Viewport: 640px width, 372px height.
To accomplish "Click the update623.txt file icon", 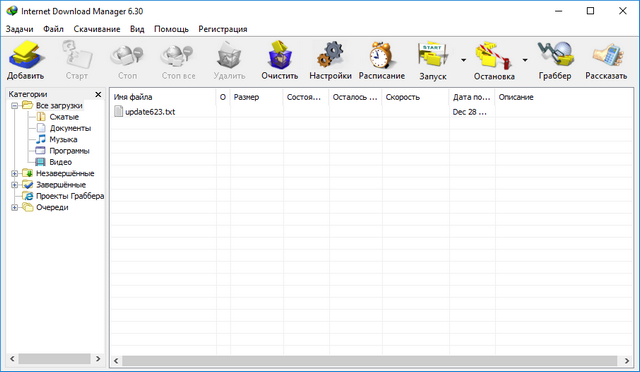I will (x=118, y=111).
